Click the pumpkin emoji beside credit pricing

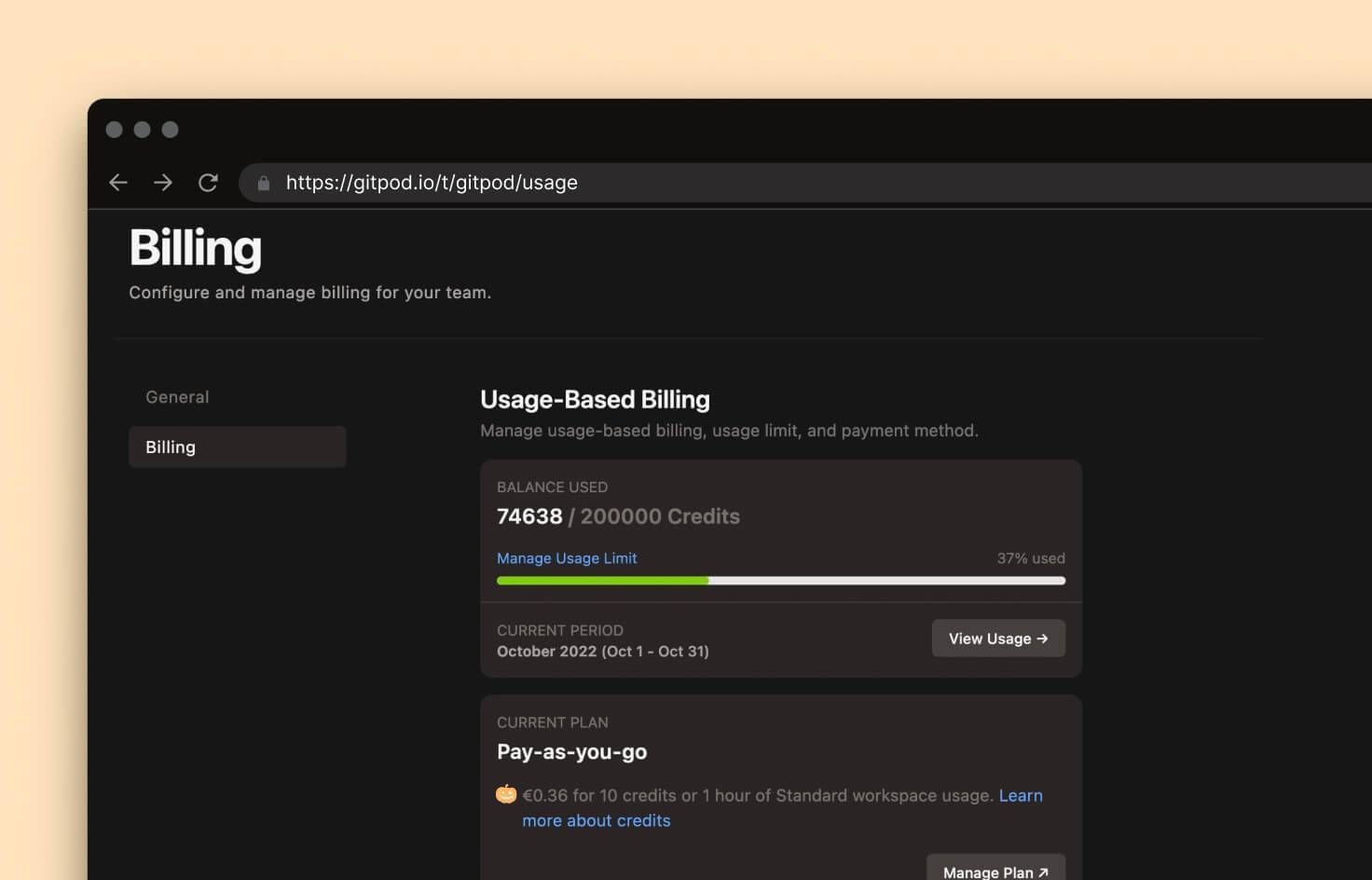pos(506,794)
